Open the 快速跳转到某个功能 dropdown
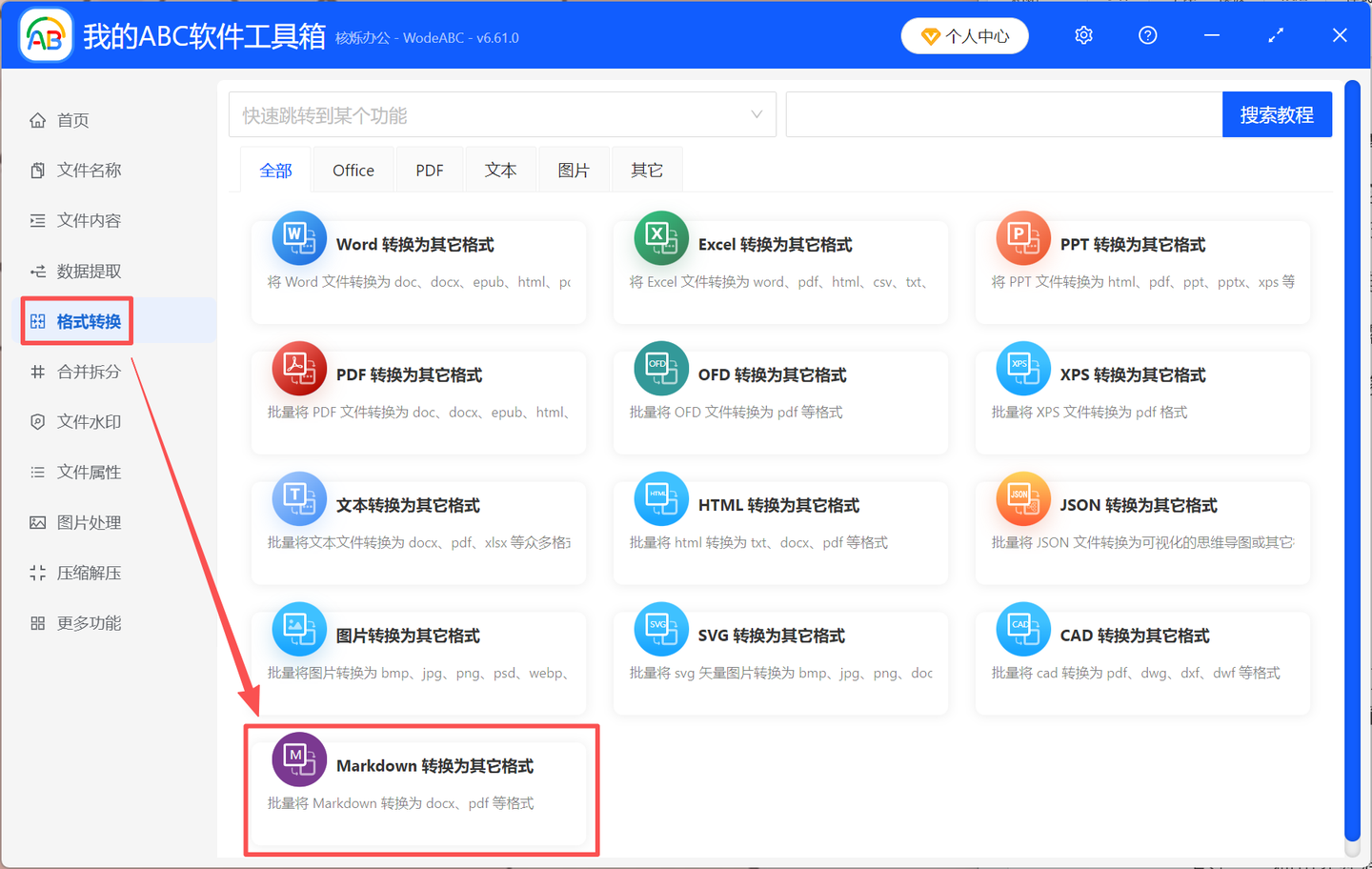Image resolution: width=1372 pixels, height=869 pixels. tap(502, 113)
